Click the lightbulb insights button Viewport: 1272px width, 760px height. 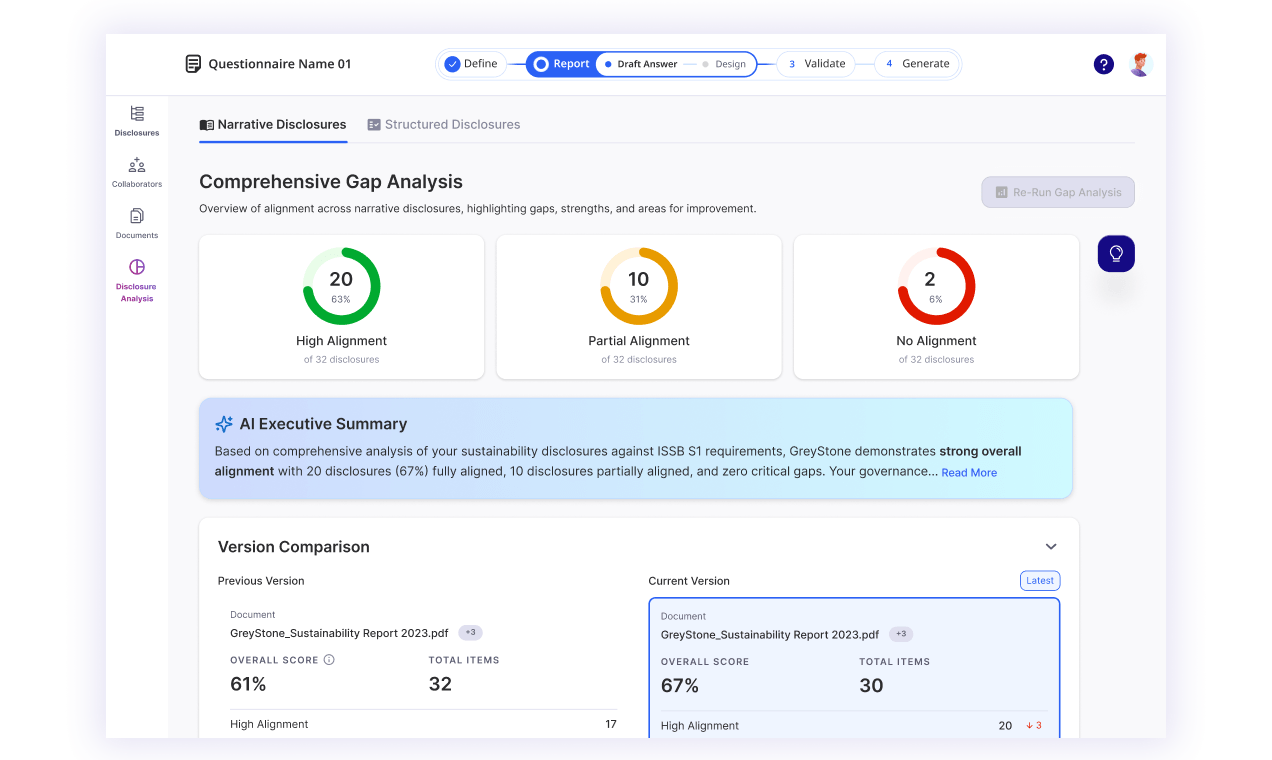pos(1116,254)
